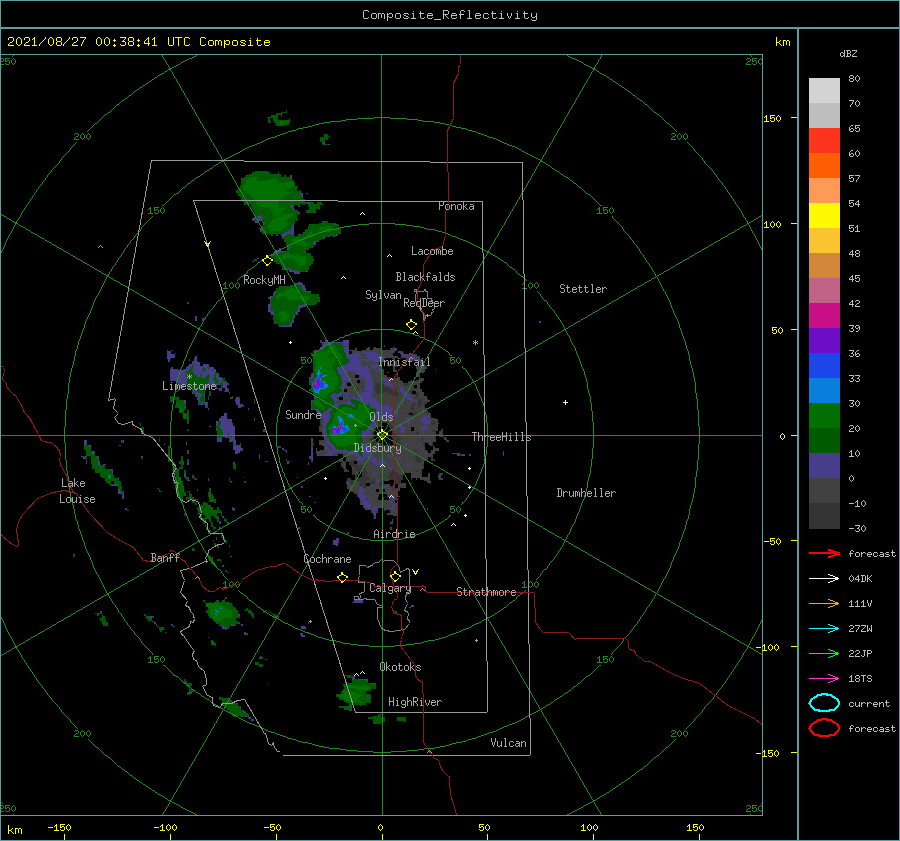Click the yellow radar-site diamond at Olds
This screenshot has width=900, height=841.
point(382,435)
